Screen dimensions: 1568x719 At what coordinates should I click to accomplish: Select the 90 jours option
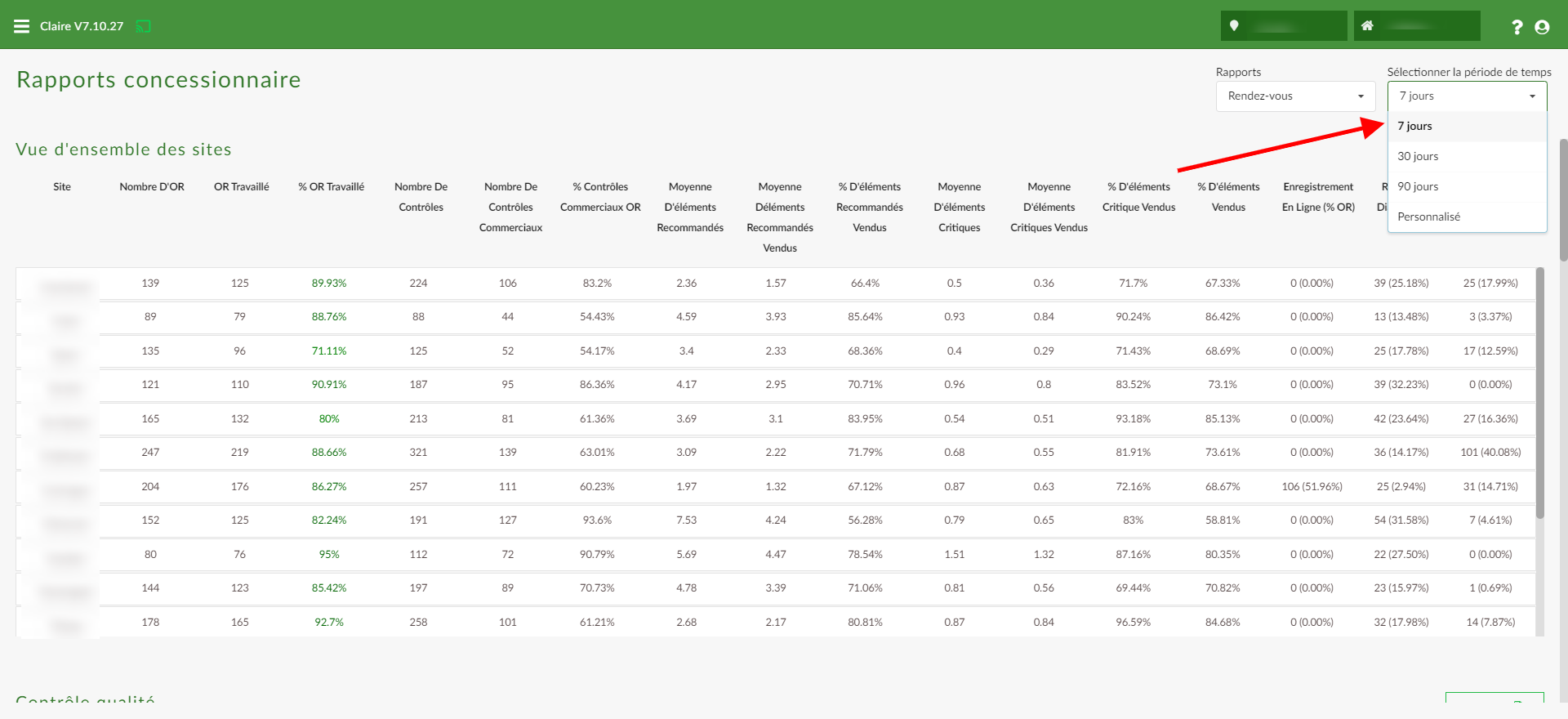[1467, 186]
